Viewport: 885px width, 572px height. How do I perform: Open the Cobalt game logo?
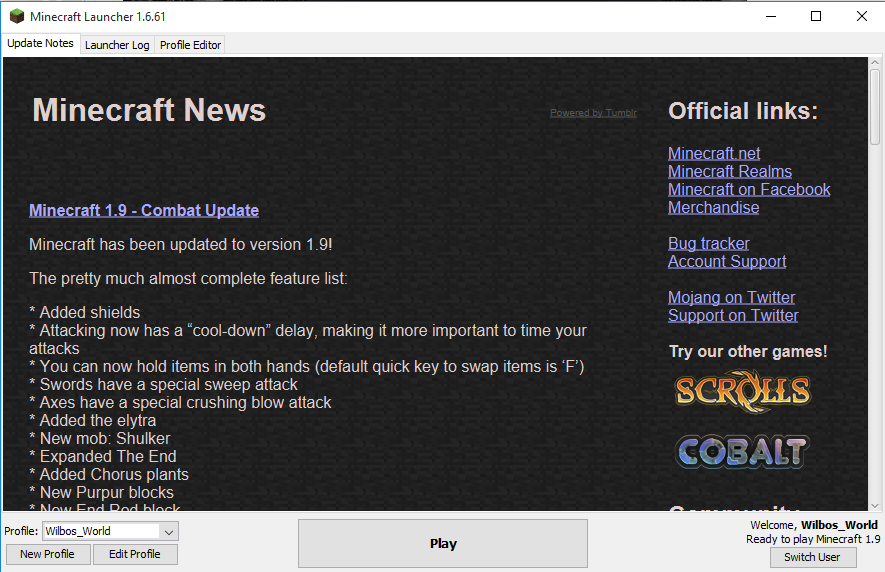[x=742, y=452]
